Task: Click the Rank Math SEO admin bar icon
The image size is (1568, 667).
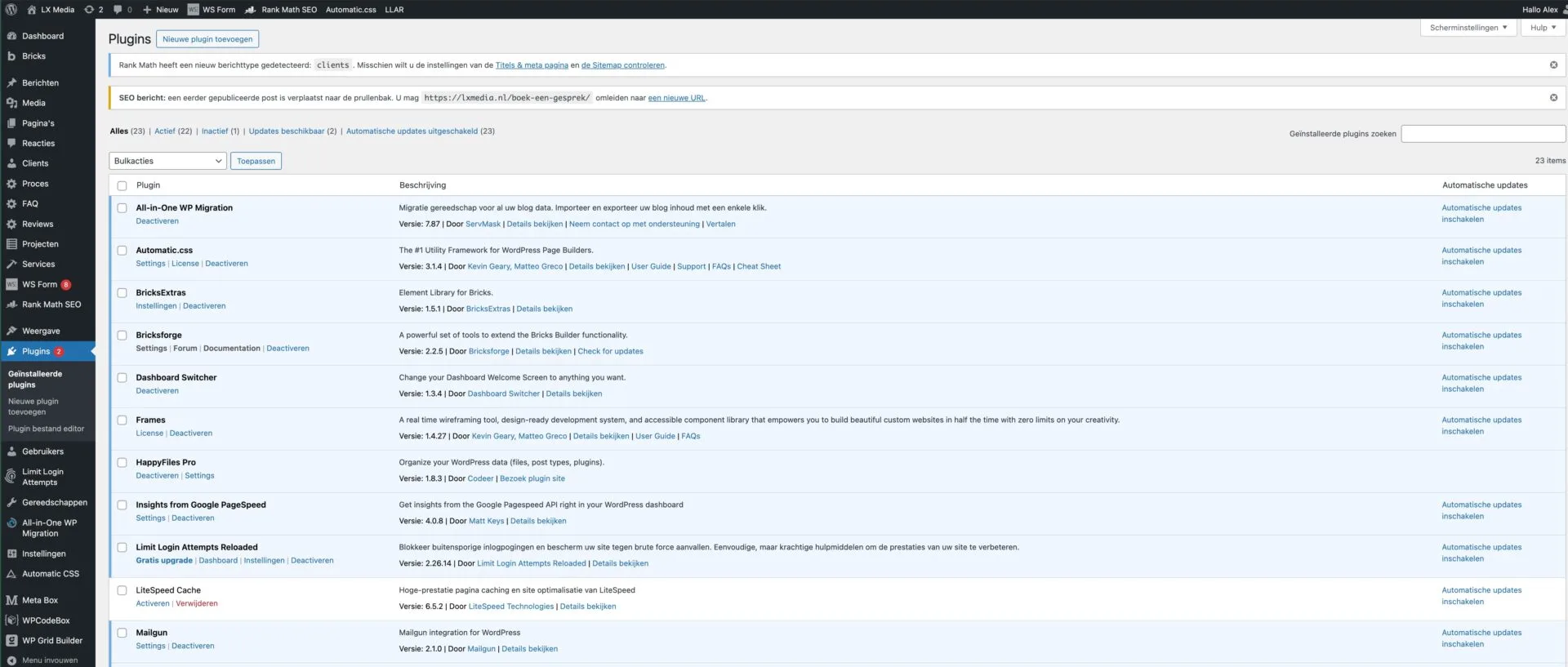Action: point(251,10)
